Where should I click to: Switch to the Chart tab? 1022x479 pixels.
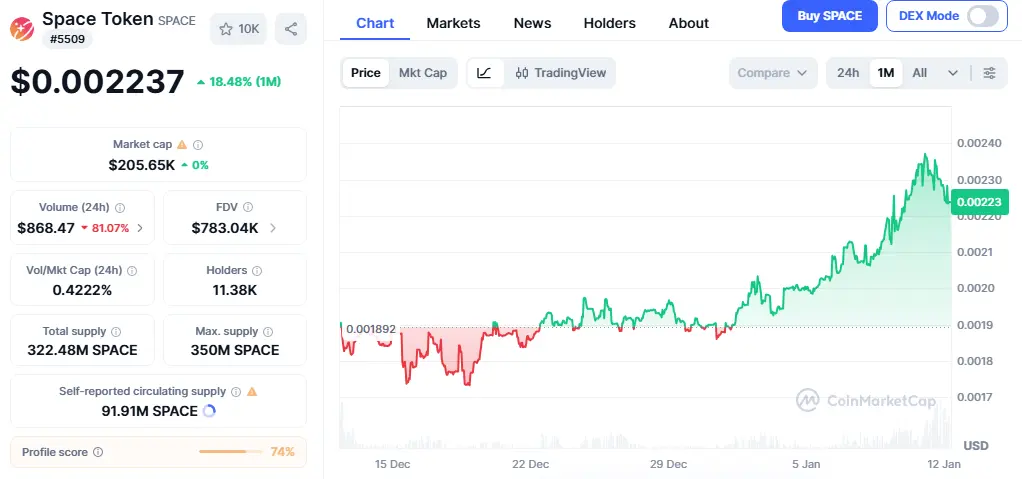pos(375,23)
